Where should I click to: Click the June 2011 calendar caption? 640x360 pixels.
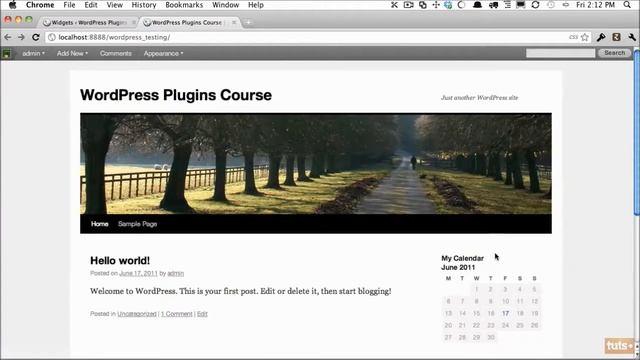point(458,267)
